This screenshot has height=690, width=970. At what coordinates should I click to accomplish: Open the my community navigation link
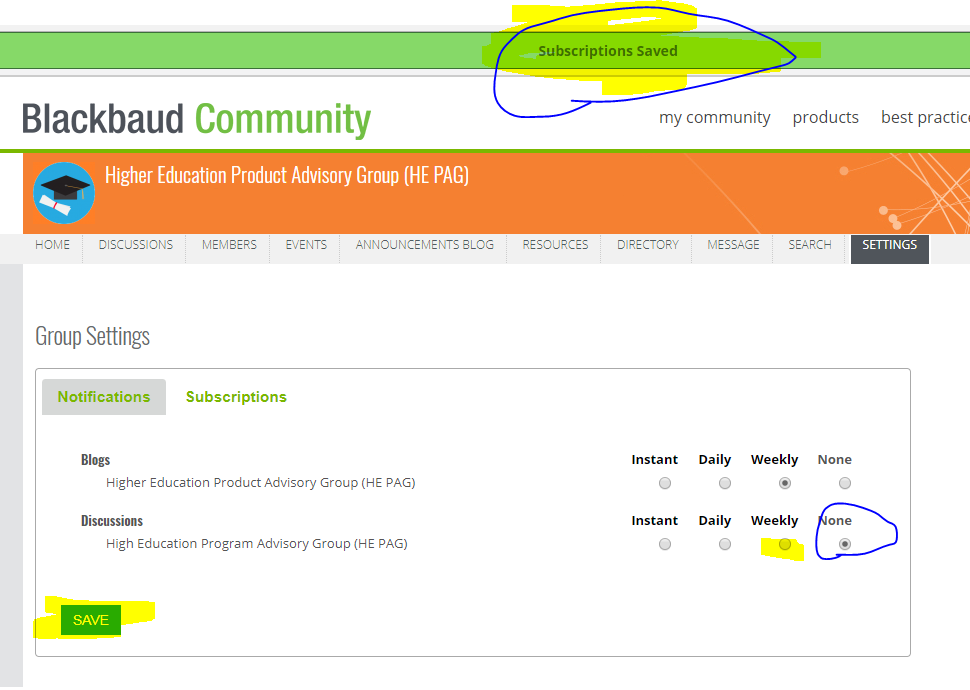715,117
